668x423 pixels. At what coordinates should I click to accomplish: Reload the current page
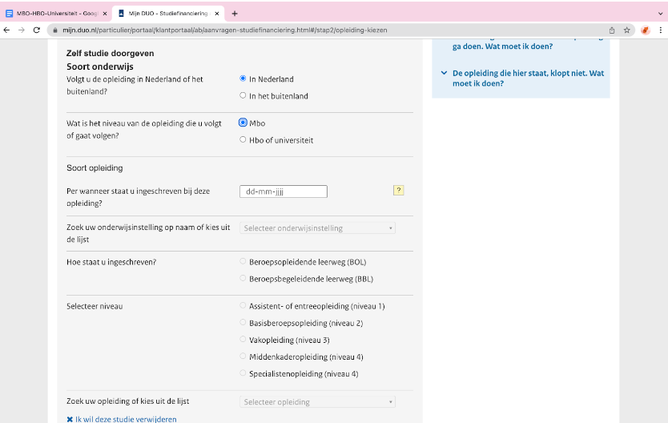(x=37, y=30)
